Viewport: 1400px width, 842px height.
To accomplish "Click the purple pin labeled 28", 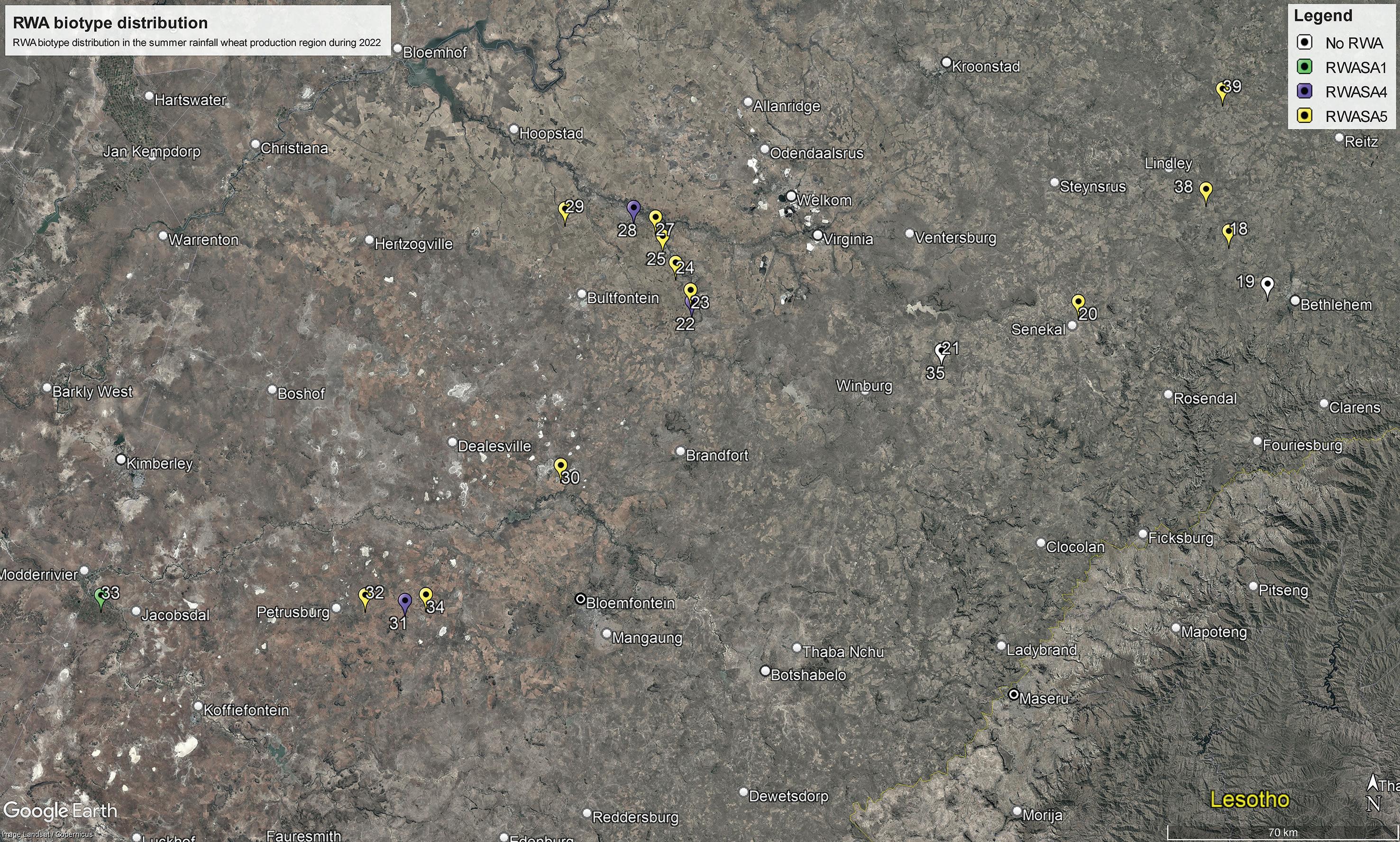I will (633, 208).
